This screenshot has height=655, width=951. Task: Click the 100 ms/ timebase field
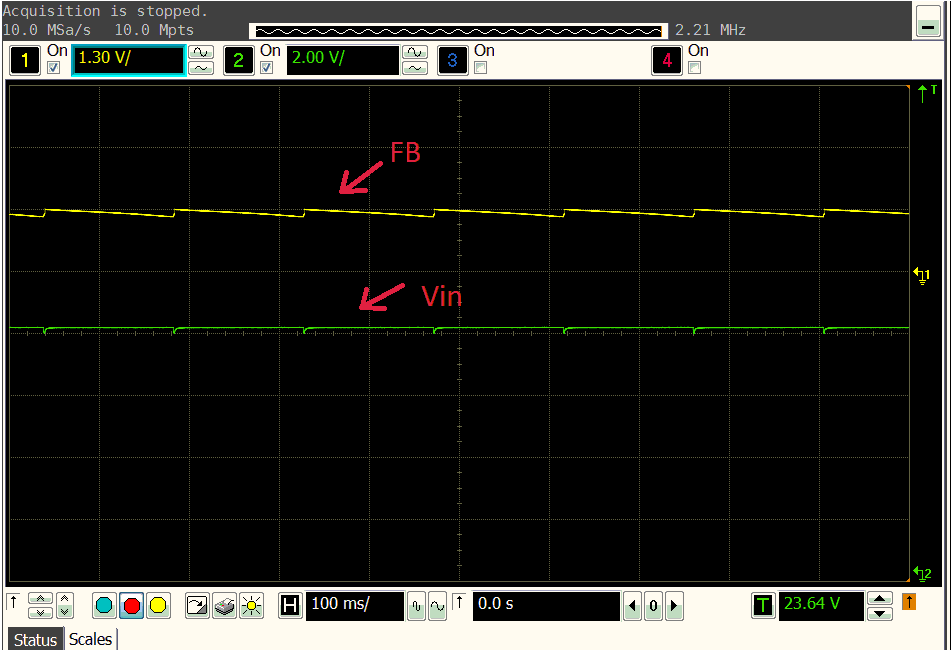click(355, 605)
